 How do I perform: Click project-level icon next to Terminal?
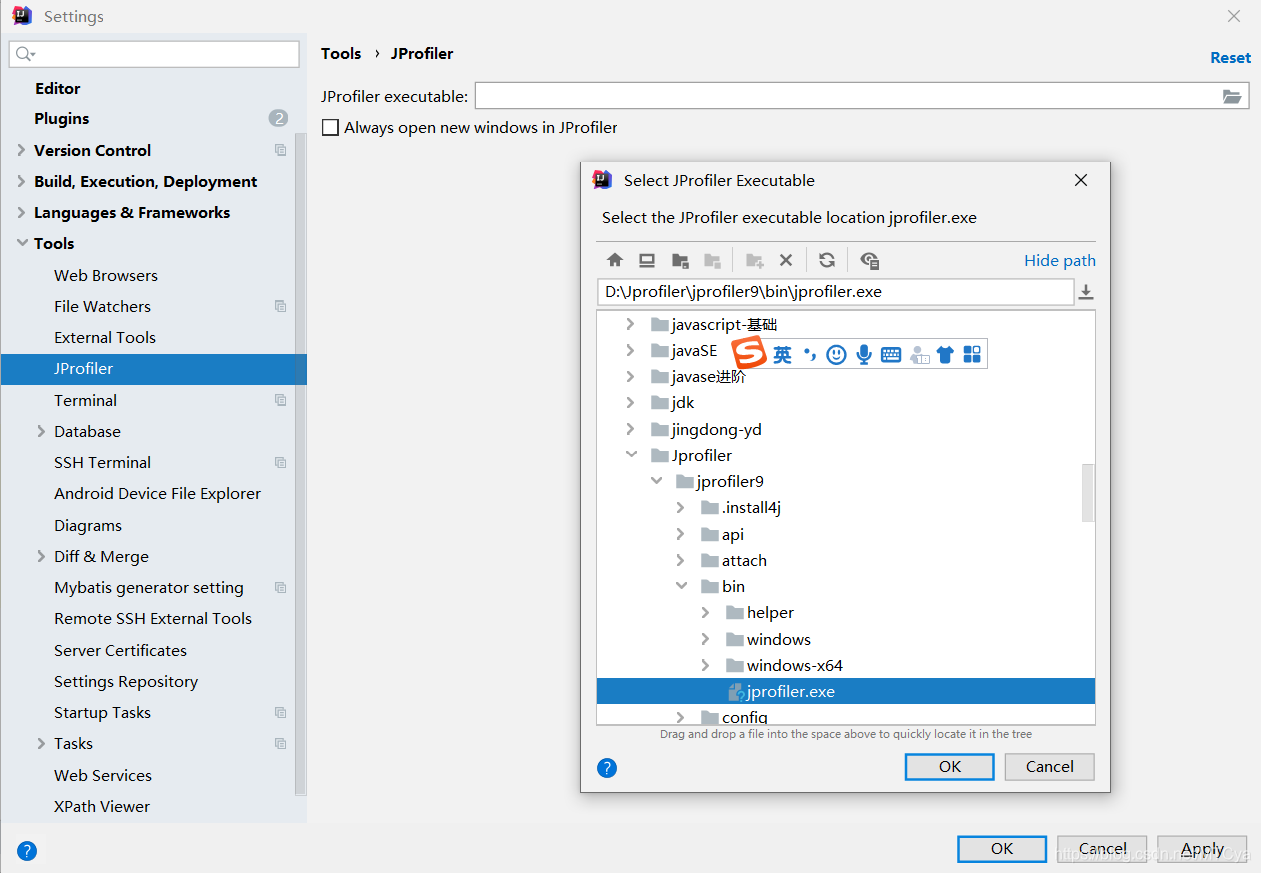click(280, 400)
